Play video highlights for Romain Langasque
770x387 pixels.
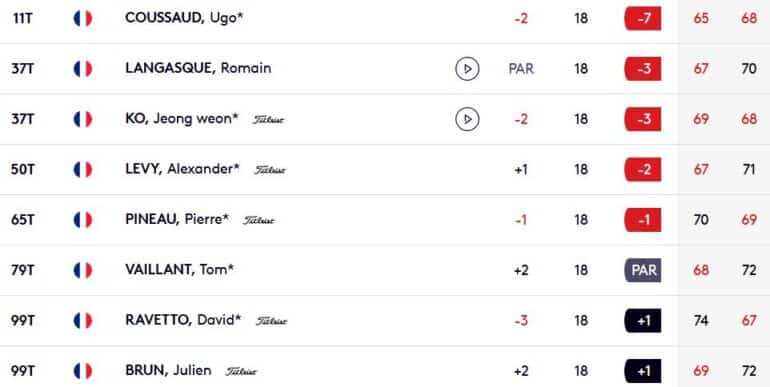coord(467,69)
